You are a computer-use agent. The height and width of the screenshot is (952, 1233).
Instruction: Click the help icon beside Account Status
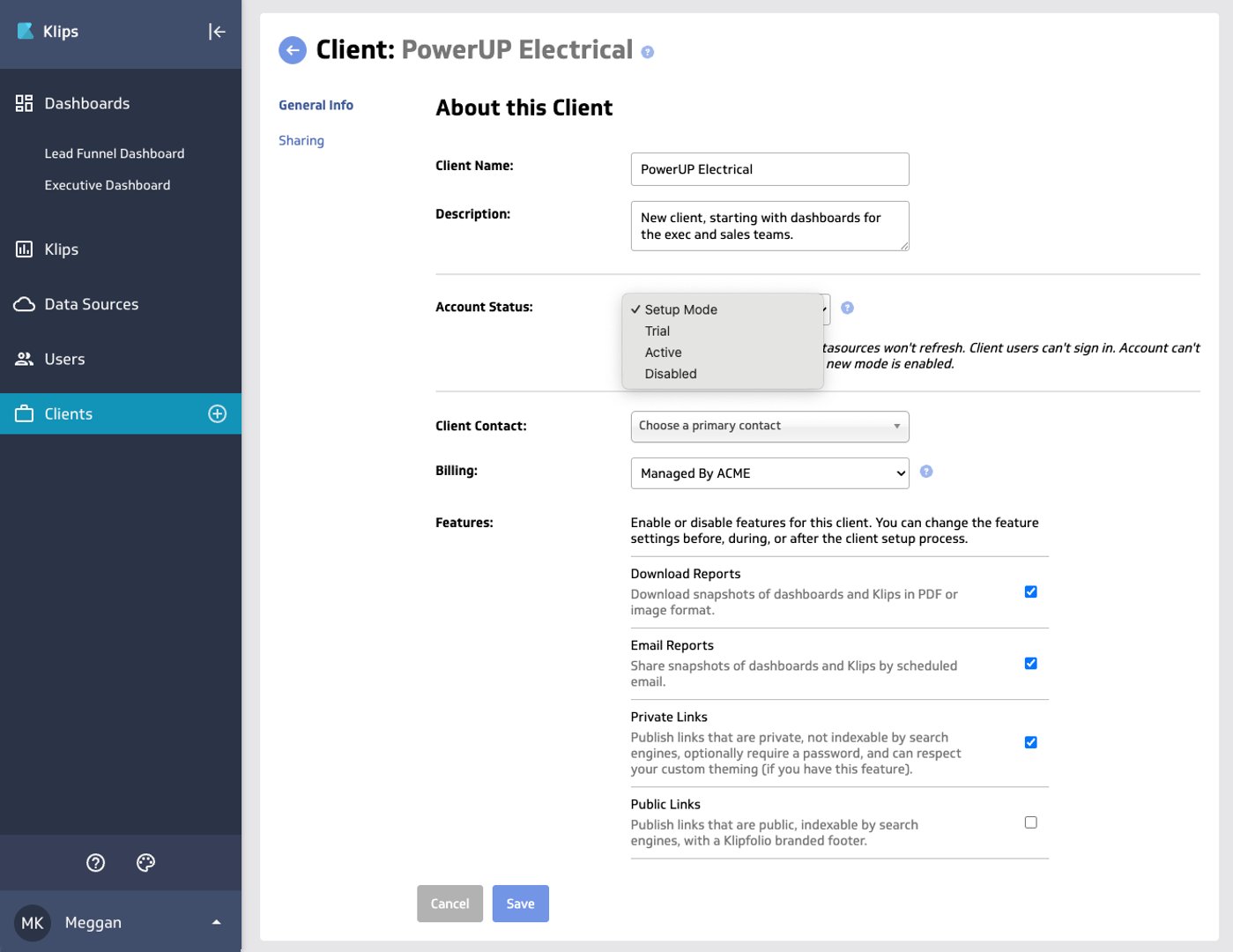click(846, 308)
